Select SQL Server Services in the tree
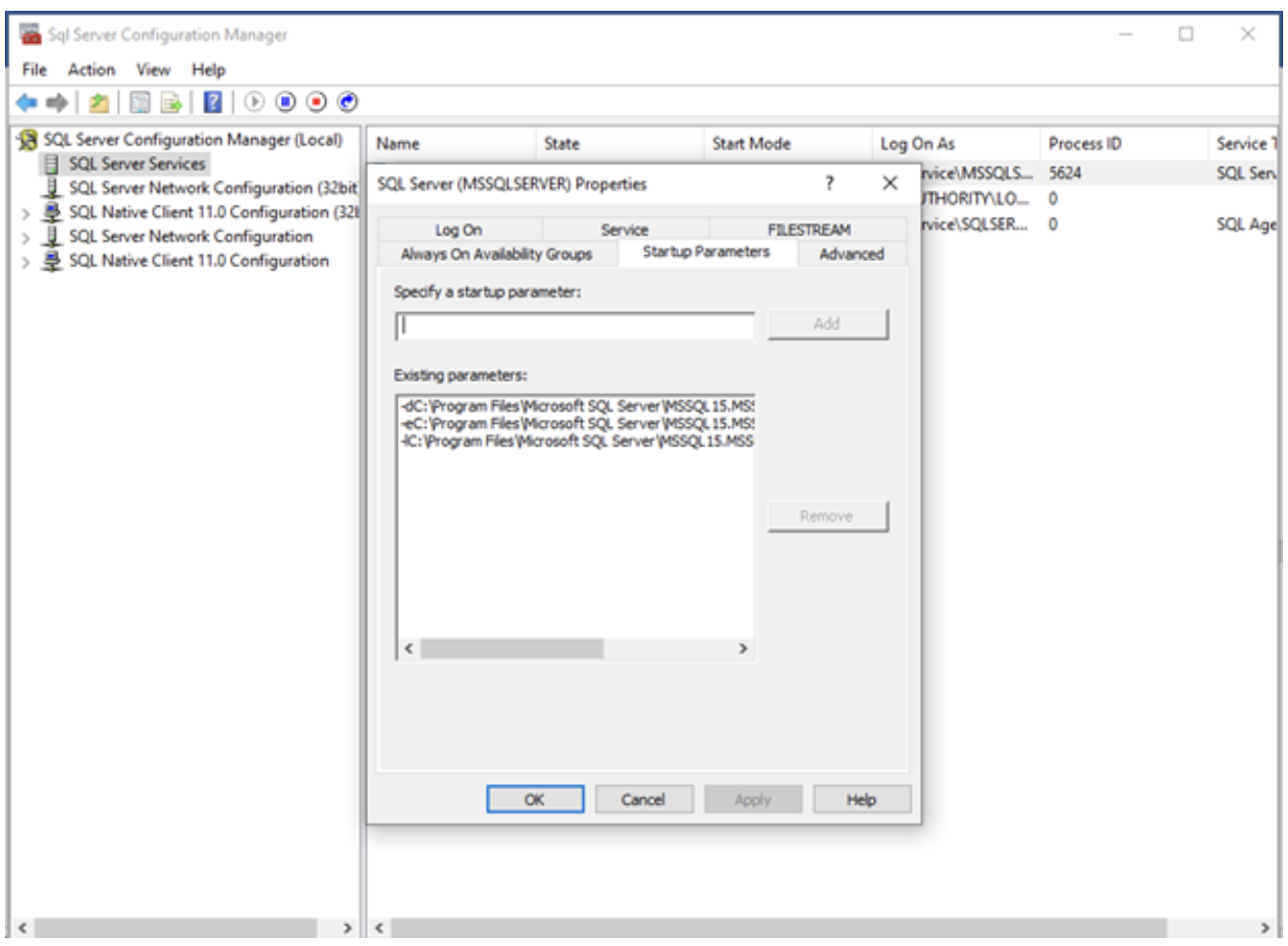Image resolution: width=1288 pixels, height=946 pixels. 136,164
